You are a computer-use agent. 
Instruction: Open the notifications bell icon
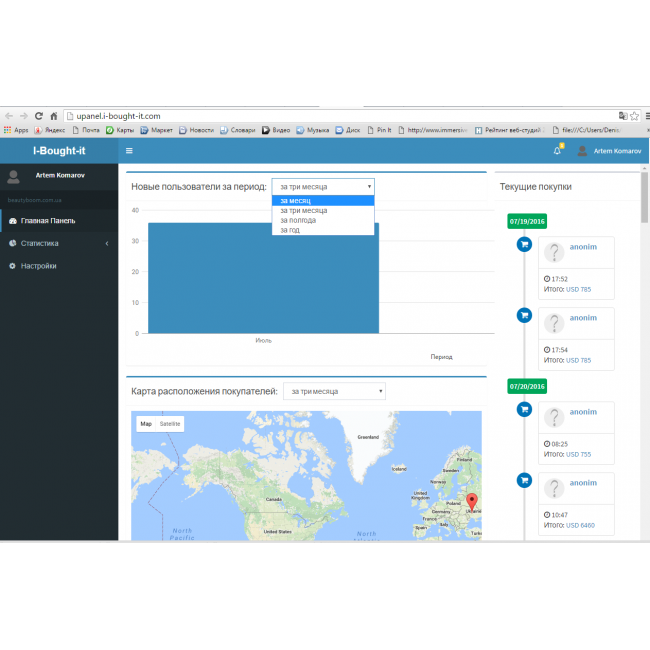click(558, 151)
